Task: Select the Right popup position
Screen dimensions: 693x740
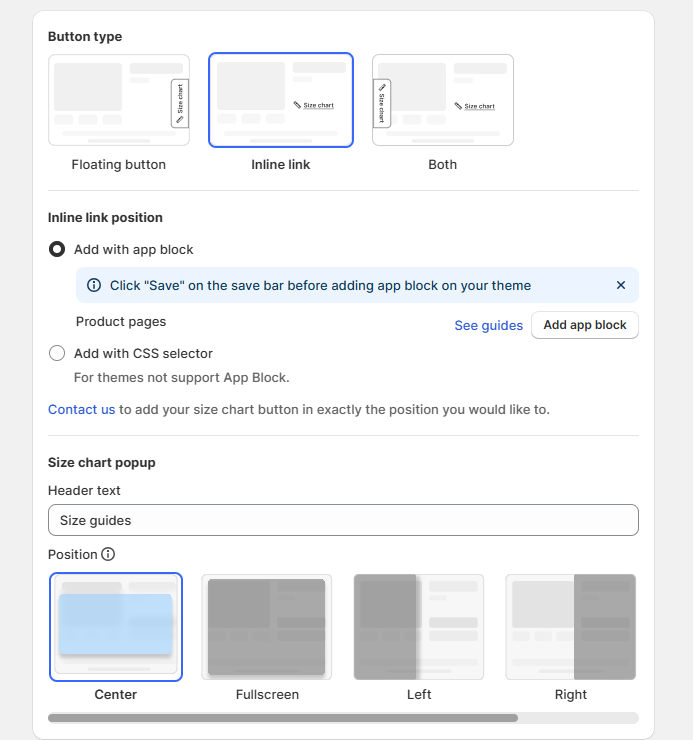Action: coord(571,627)
